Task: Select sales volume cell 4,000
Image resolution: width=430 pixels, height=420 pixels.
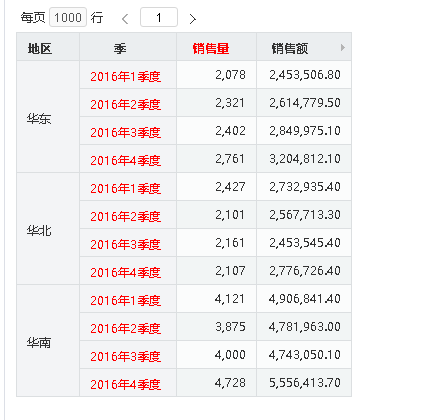Action: 216,355
